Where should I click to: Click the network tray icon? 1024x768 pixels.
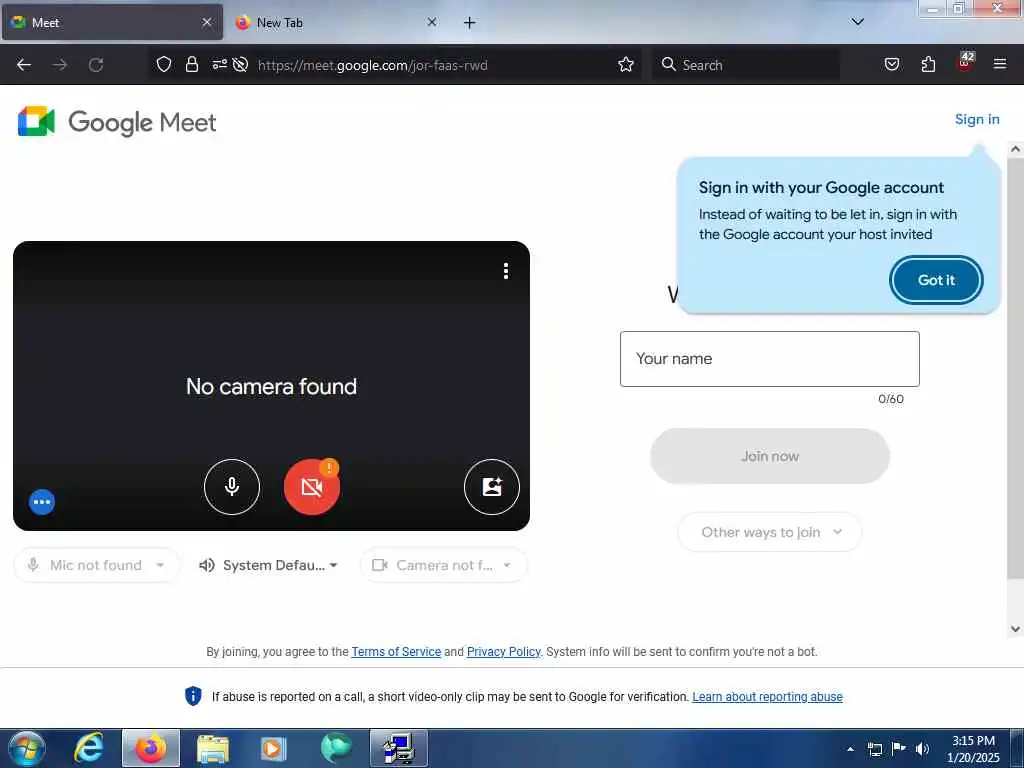click(875, 749)
